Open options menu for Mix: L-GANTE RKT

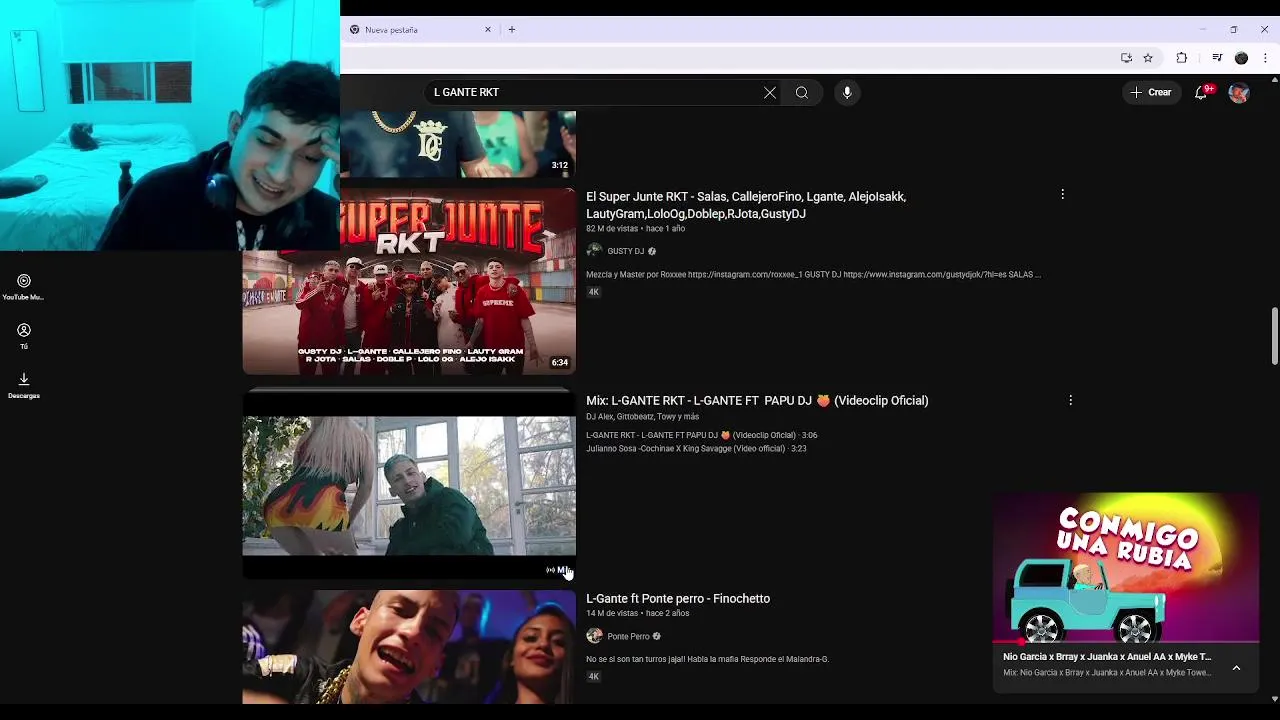(1070, 400)
